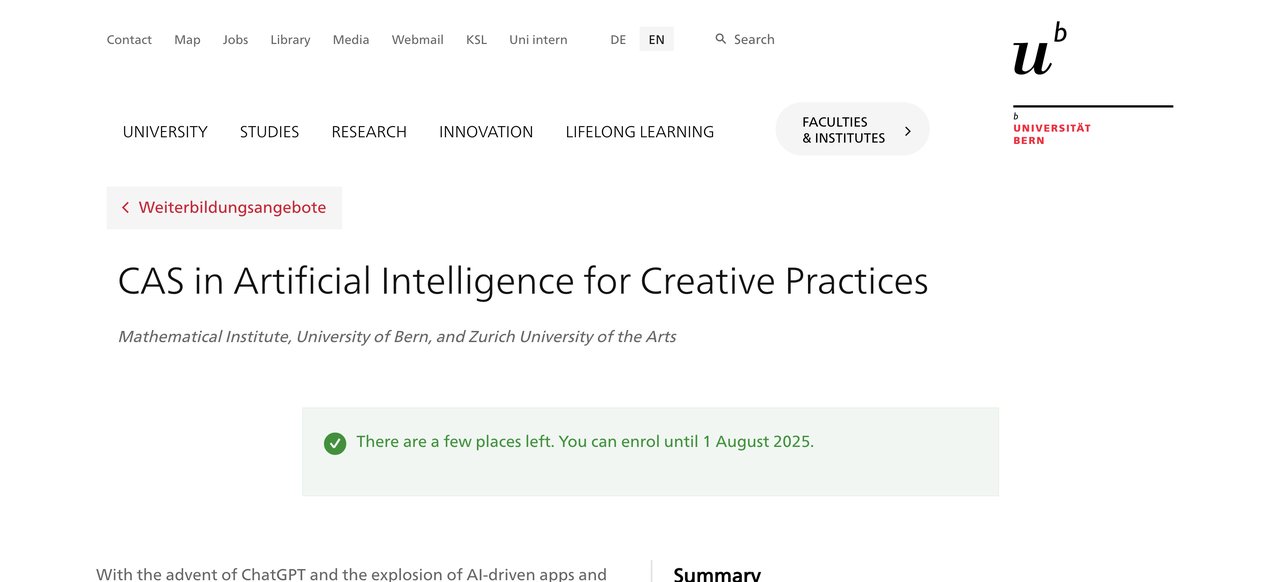Click the back arrow beside Weiterbildungsangebote
Image resolution: width=1280 pixels, height=582 pixels.
[125, 207]
